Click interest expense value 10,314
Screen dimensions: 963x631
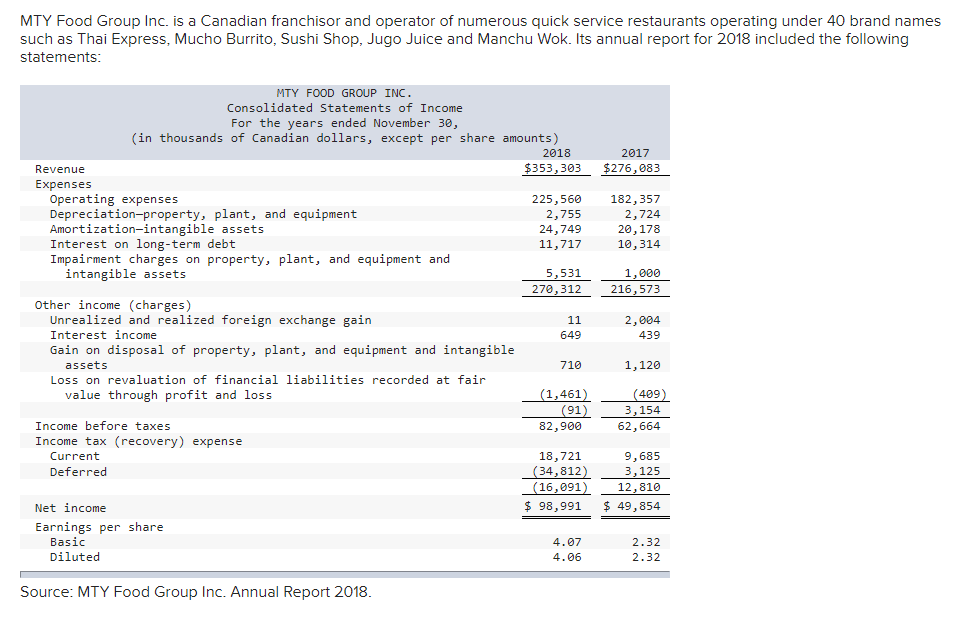[x=639, y=244]
